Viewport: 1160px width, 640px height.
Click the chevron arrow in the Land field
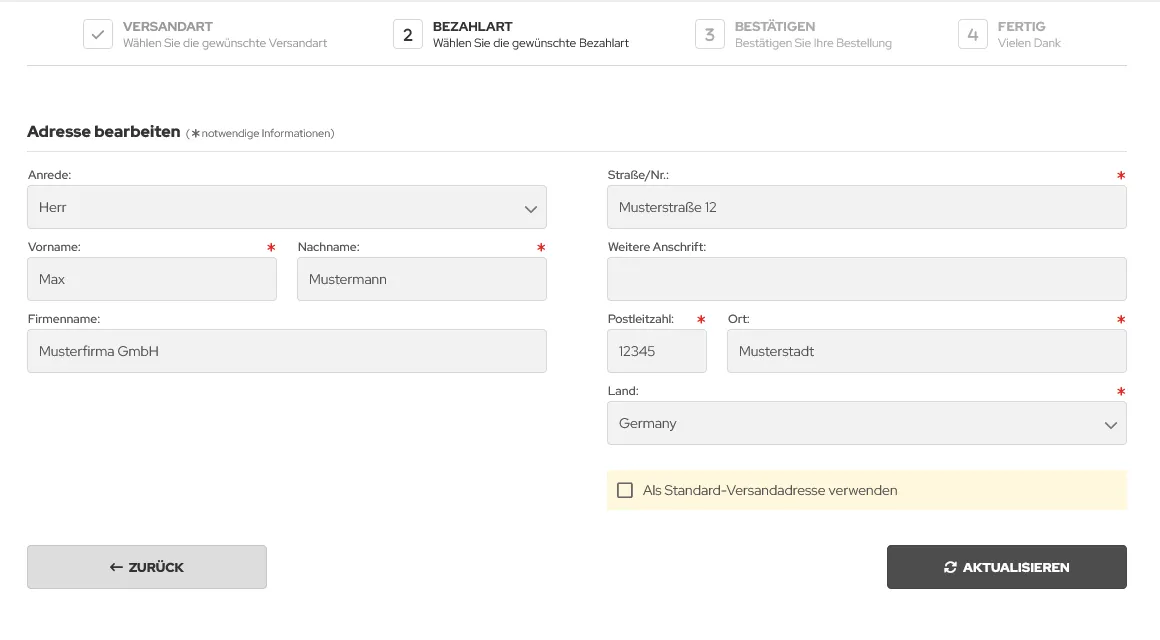tap(1110, 424)
